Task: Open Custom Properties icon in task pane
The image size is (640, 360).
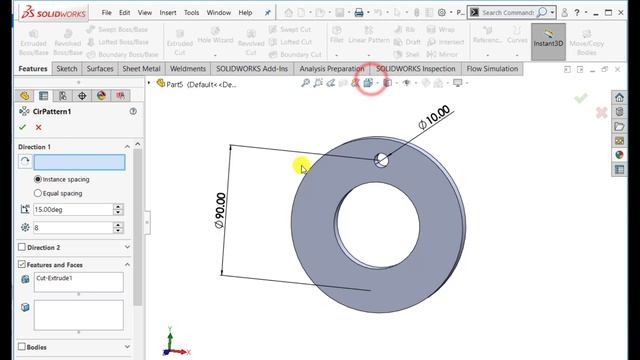Action: tap(619, 169)
